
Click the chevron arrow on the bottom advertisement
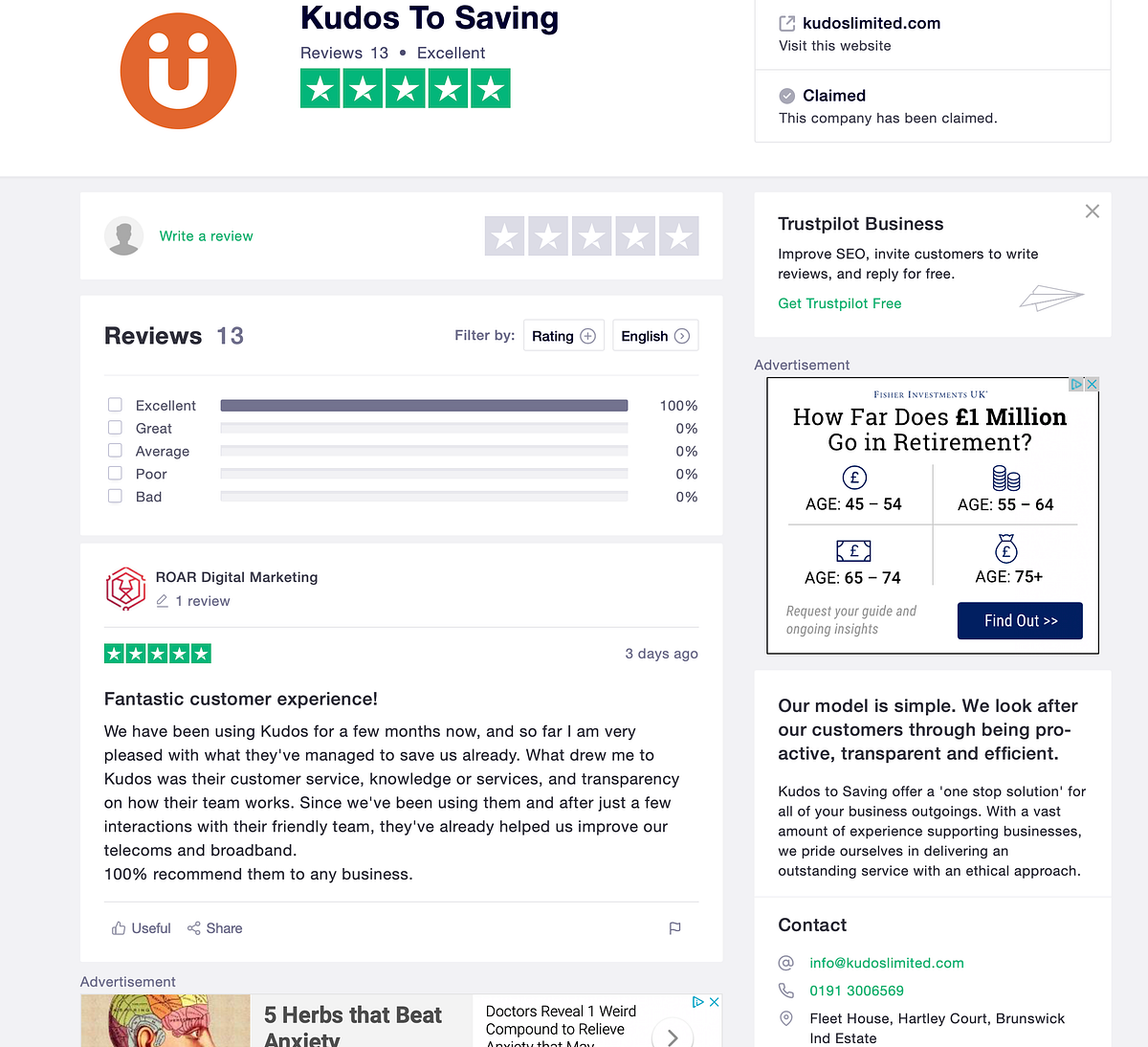click(x=673, y=1036)
